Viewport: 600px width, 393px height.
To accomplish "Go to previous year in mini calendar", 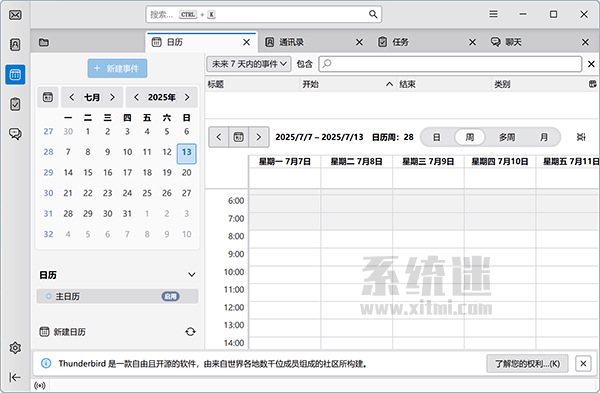I will pyautogui.click(x=136, y=97).
